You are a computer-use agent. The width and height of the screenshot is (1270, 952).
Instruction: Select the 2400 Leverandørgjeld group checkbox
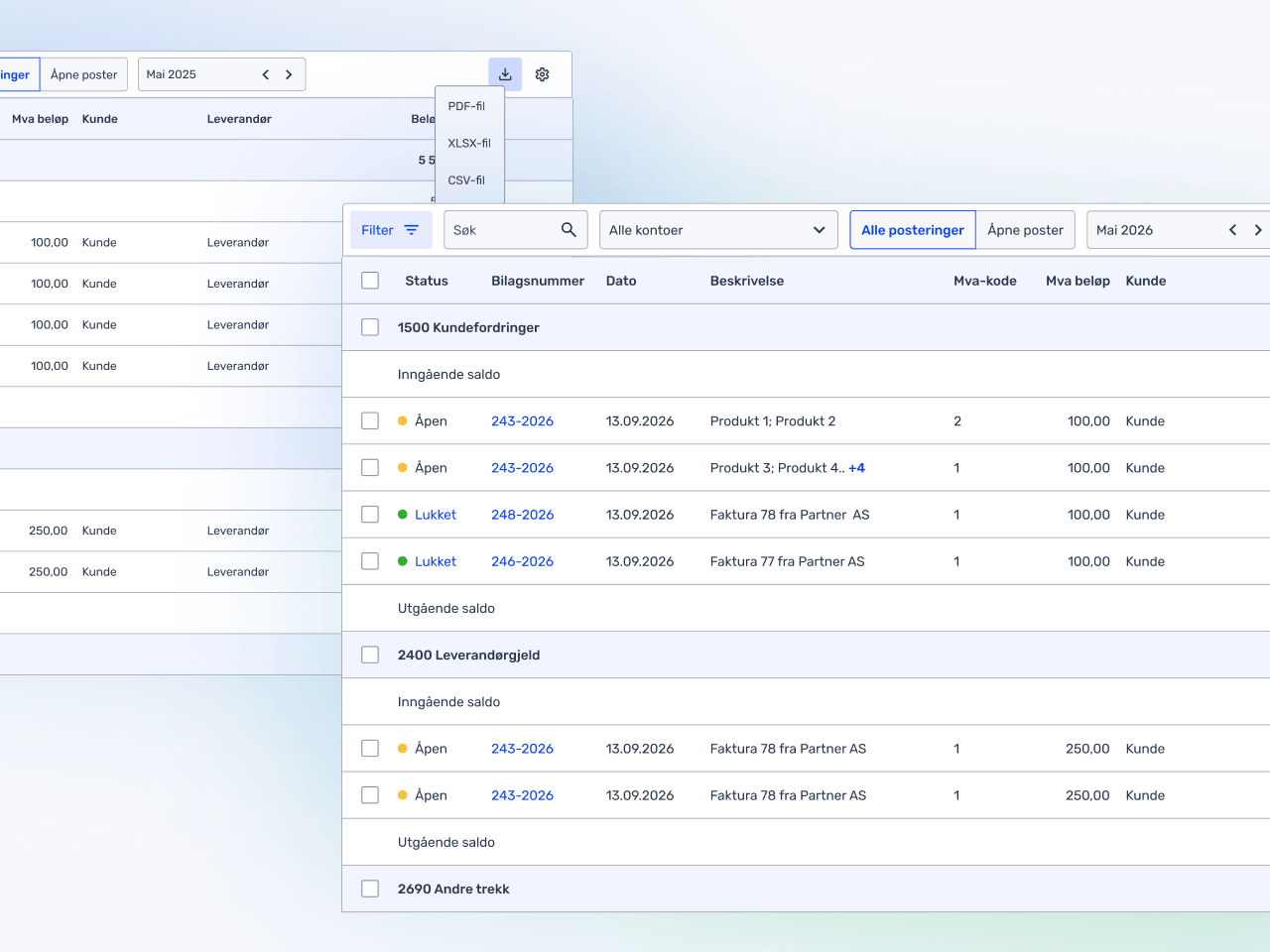(x=370, y=654)
